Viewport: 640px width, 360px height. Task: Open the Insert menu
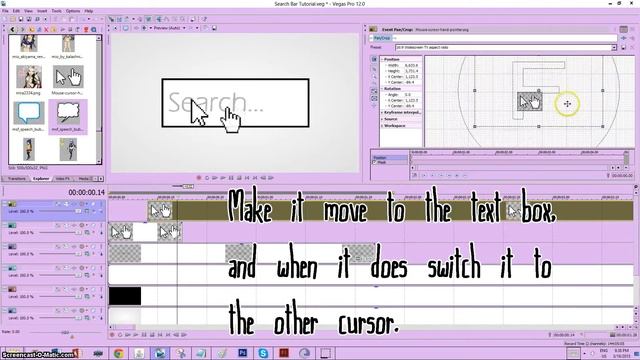coord(42,11)
